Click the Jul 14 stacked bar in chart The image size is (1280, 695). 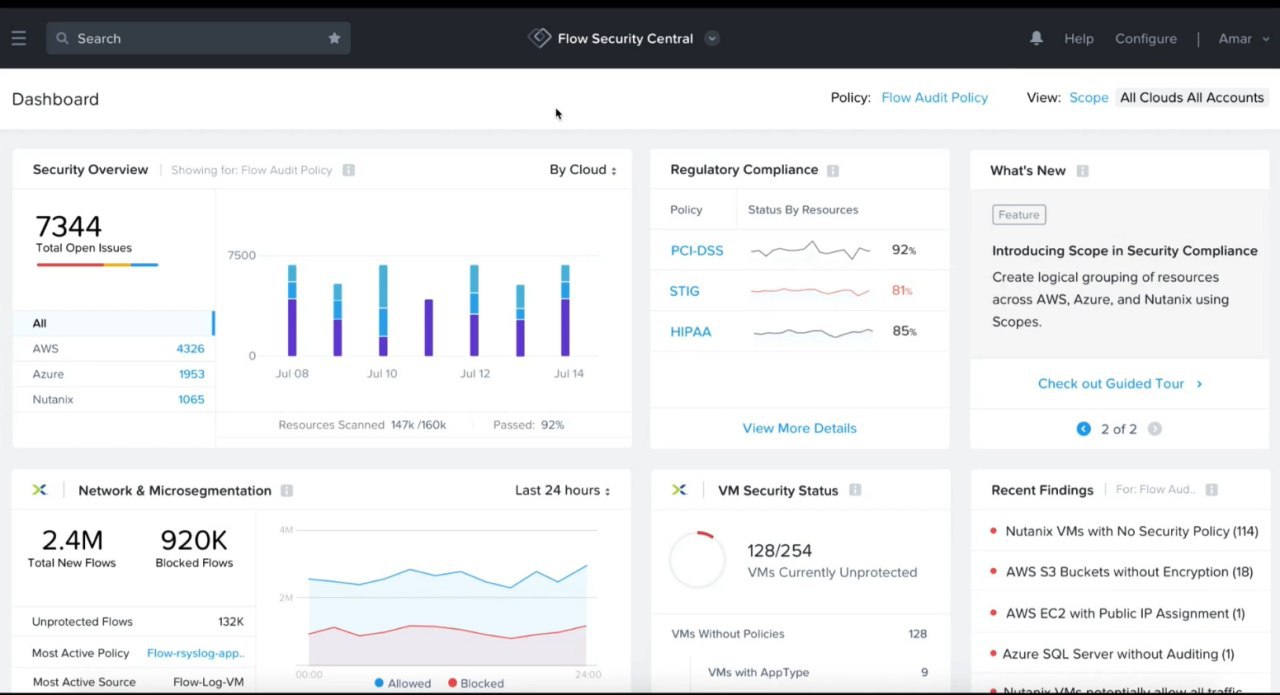pyautogui.click(x=565, y=310)
